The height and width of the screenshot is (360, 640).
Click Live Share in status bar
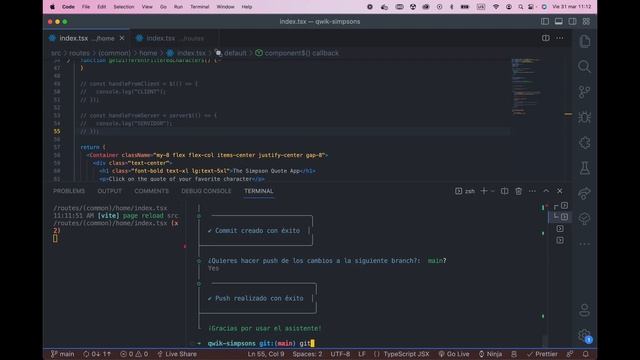pyautogui.click(x=177, y=354)
